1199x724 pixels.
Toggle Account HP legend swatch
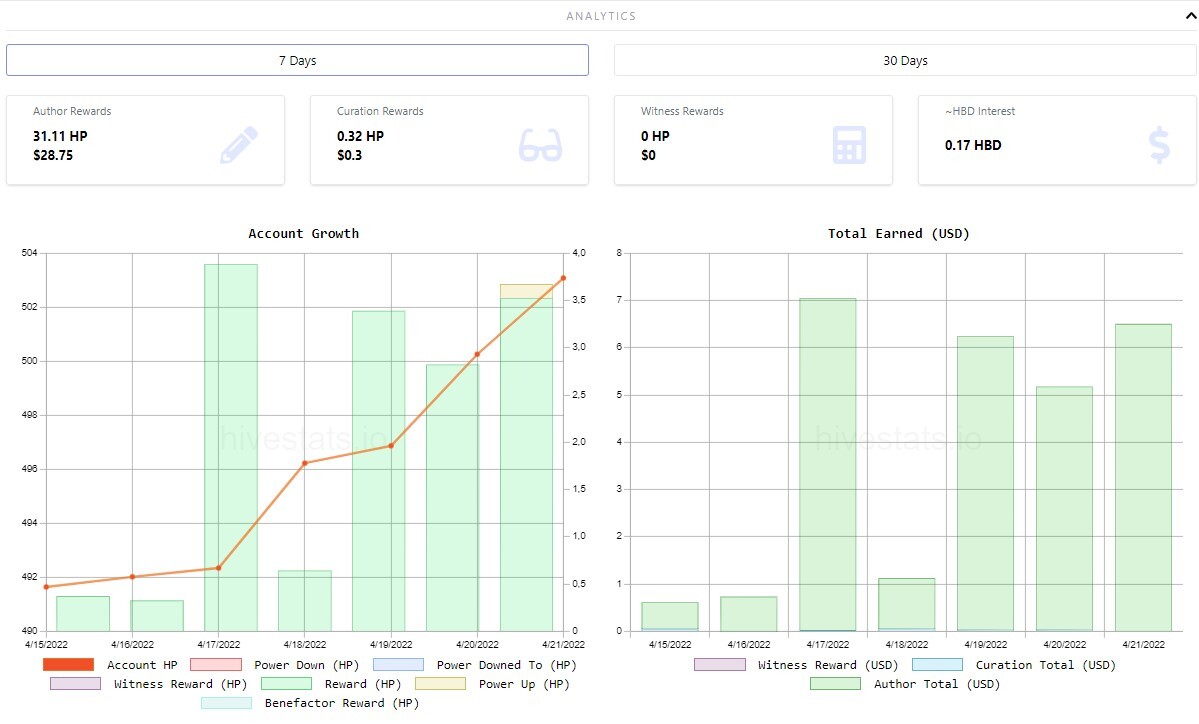[68, 665]
